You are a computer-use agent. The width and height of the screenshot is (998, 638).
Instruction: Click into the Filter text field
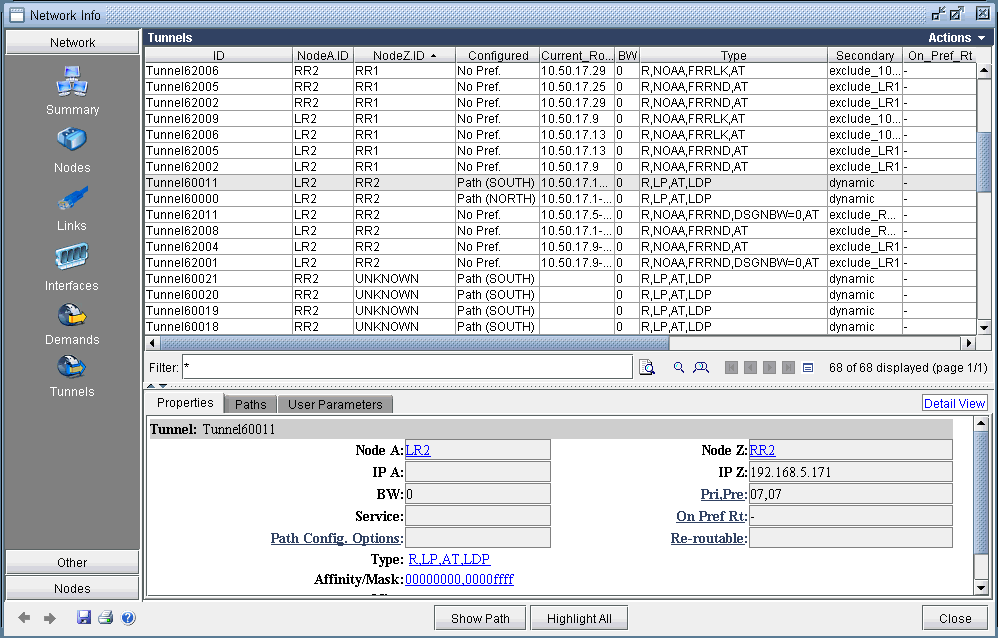(407, 367)
